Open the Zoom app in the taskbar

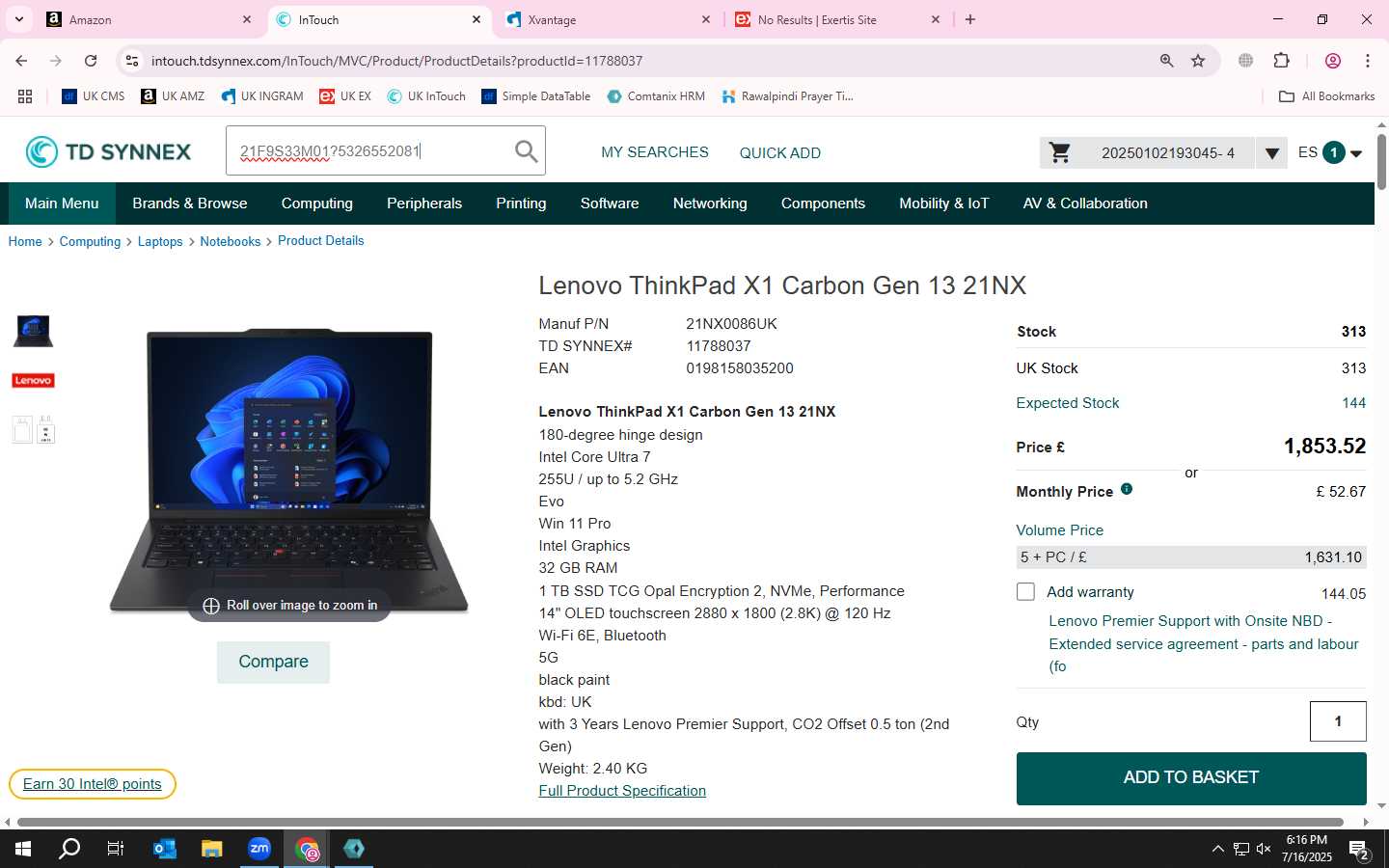click(259, 849)
